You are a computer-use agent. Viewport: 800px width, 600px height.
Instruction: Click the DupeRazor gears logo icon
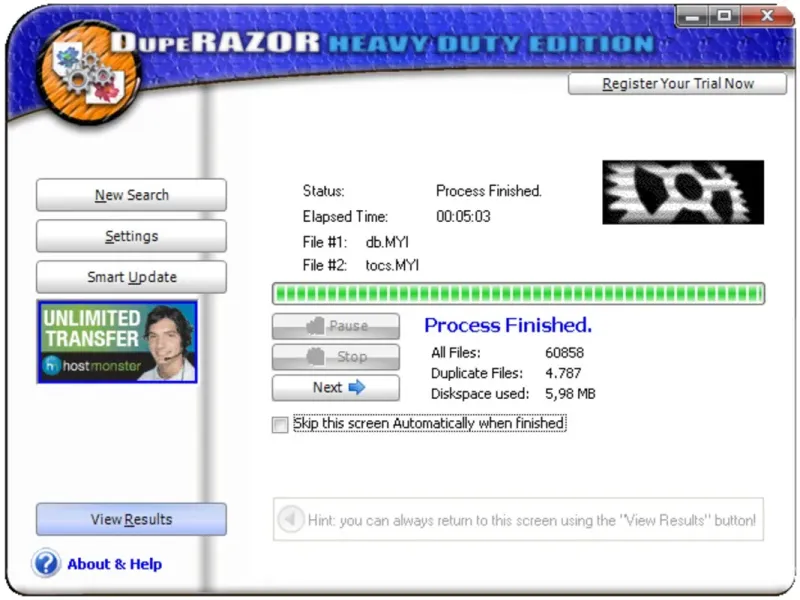point(89,74)
